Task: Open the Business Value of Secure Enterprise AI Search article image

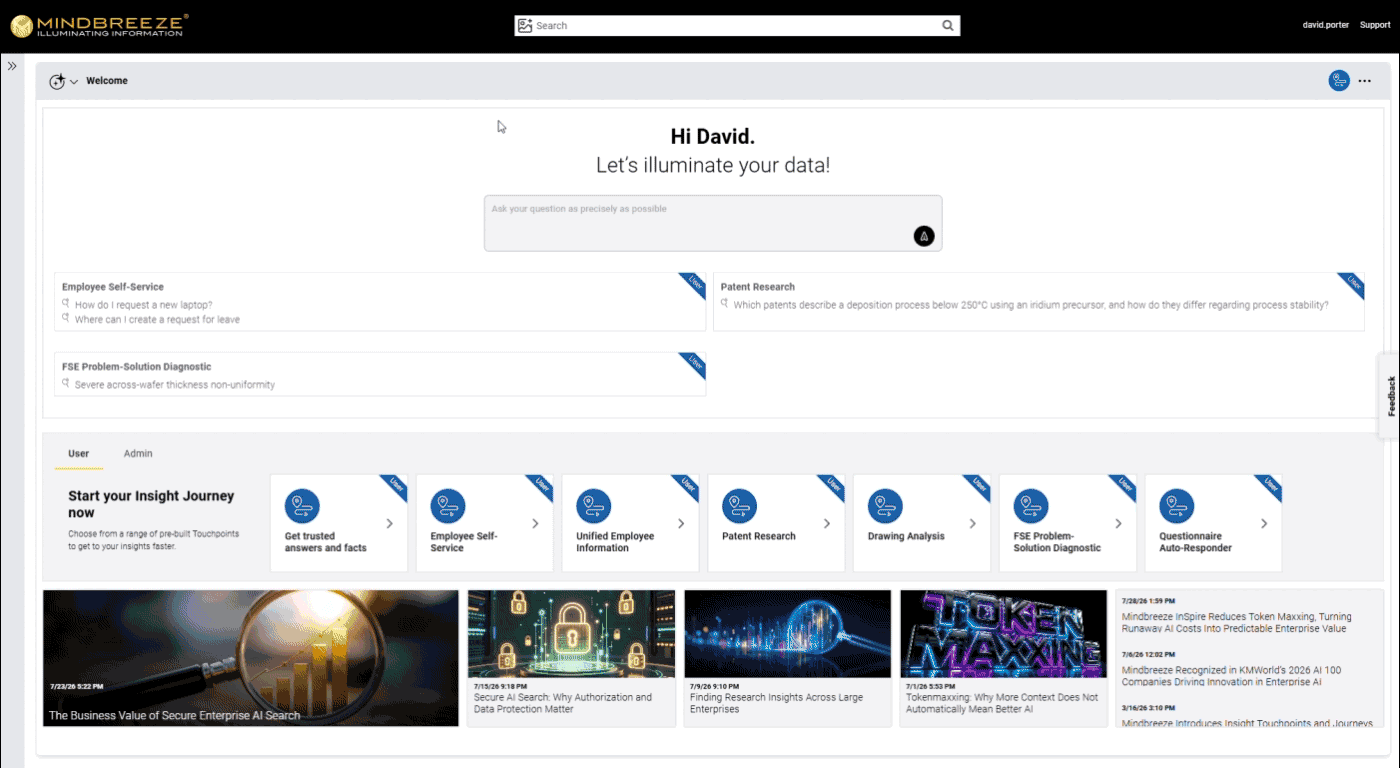Action: pos(251,658)
